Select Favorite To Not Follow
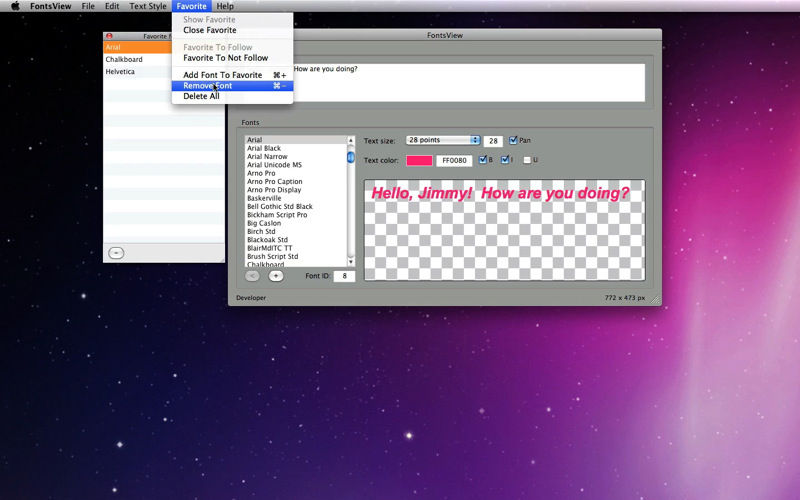Viewport: 800px width, 500px height. tap(233, 58)
